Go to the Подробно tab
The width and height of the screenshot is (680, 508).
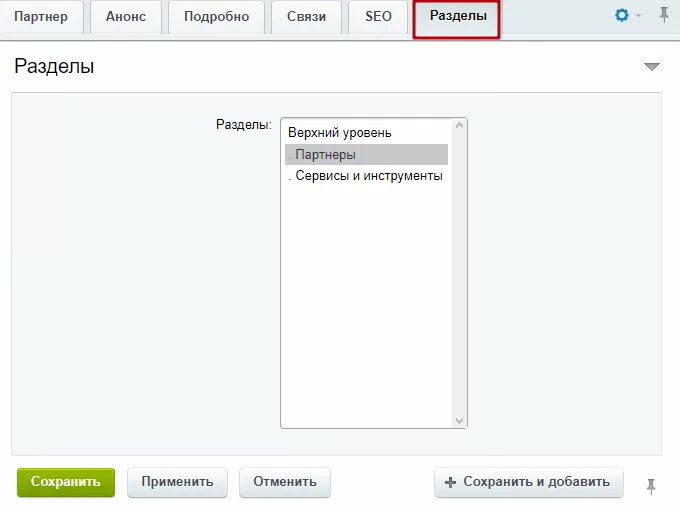tap(216, 17)
